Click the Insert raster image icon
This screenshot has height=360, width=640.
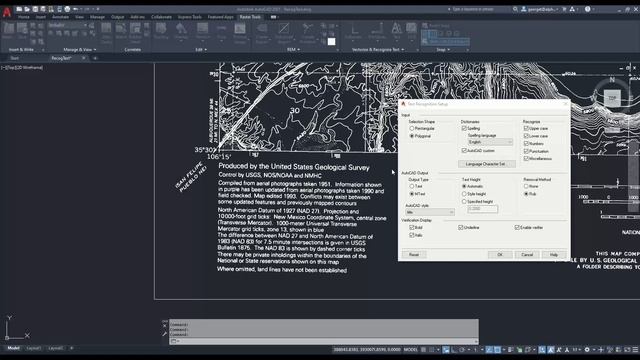8,29
